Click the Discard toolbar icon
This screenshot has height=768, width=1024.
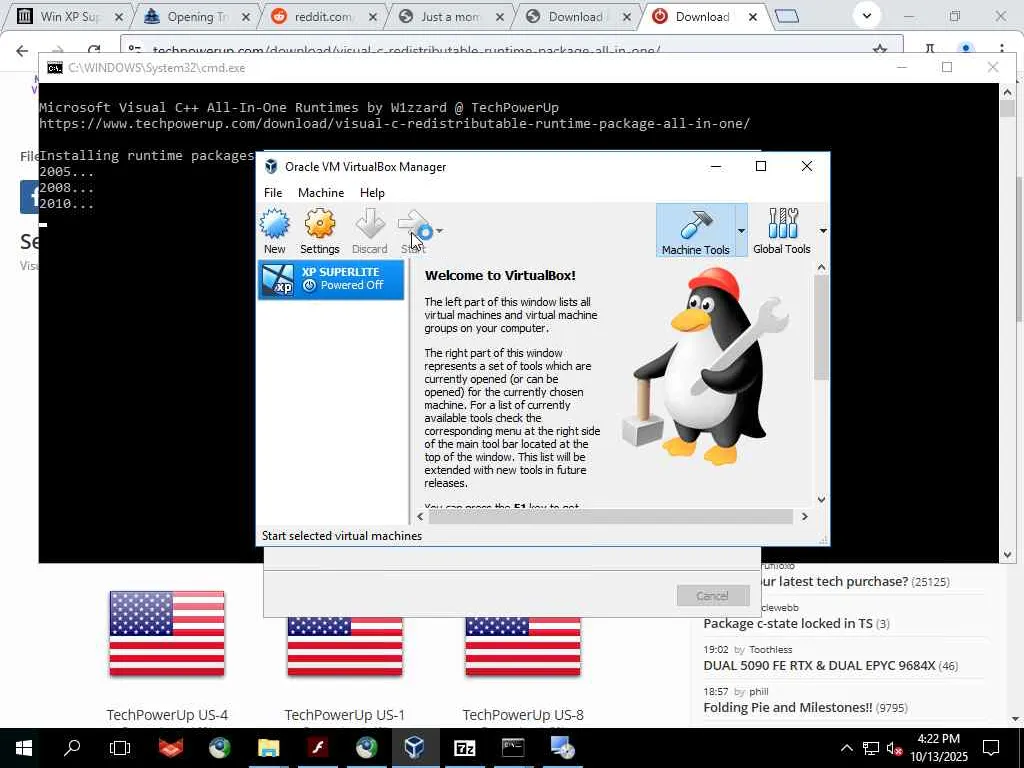coord(370,231)
